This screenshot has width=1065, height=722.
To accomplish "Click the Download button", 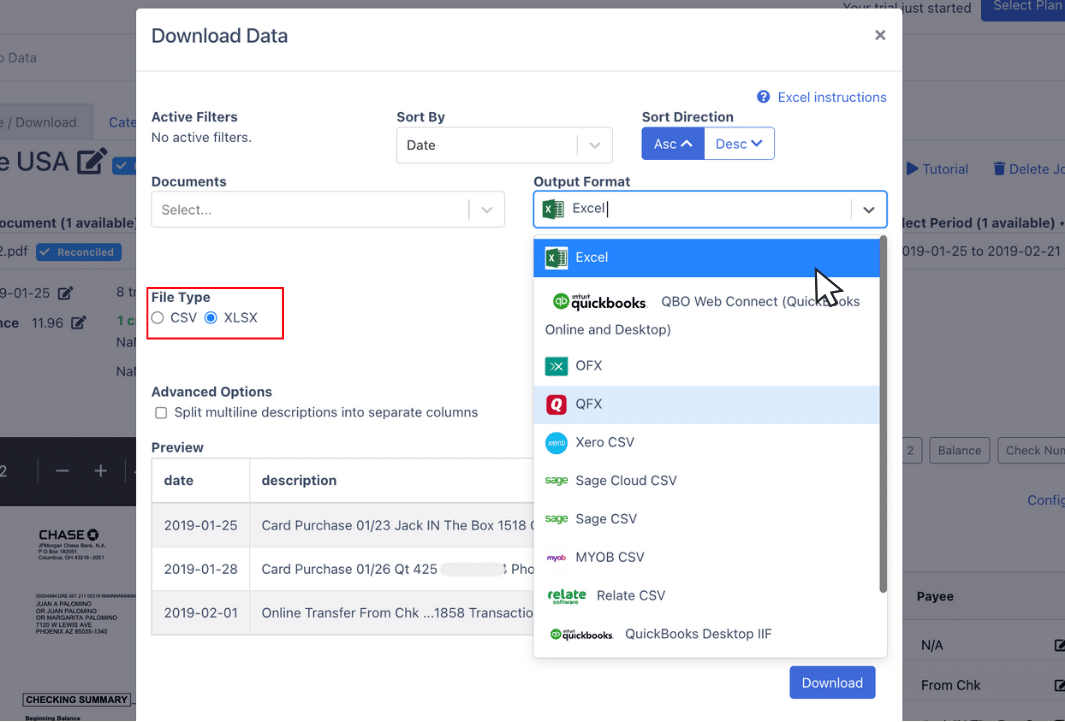I will pyautogui.click(x=832, y=683).
